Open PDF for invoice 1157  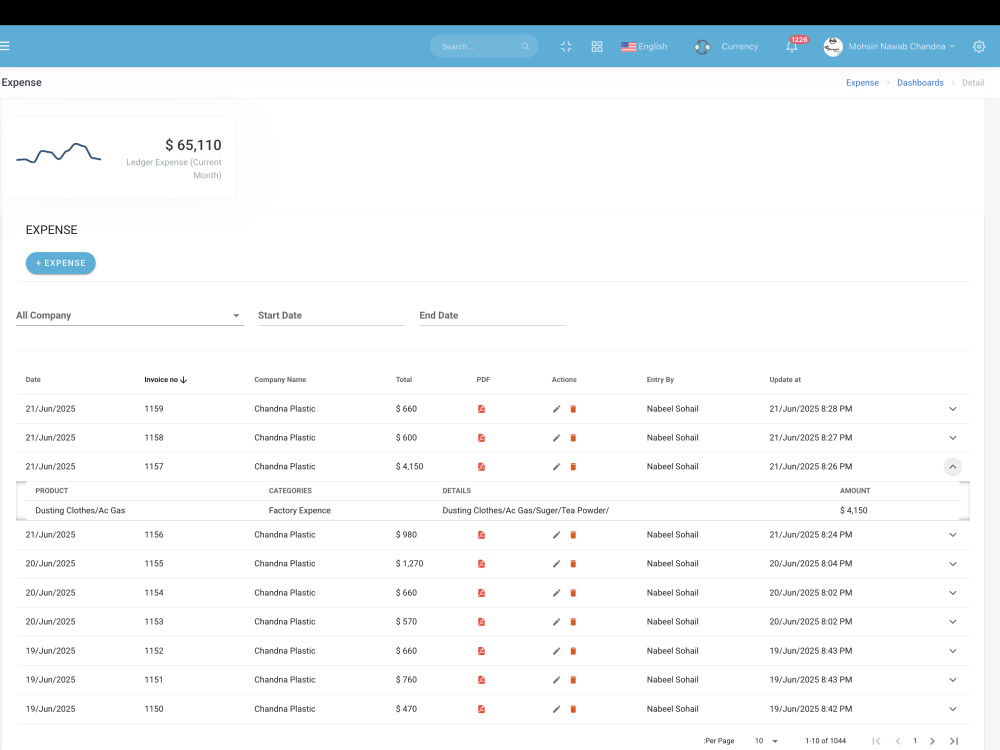tap(482, 467)
